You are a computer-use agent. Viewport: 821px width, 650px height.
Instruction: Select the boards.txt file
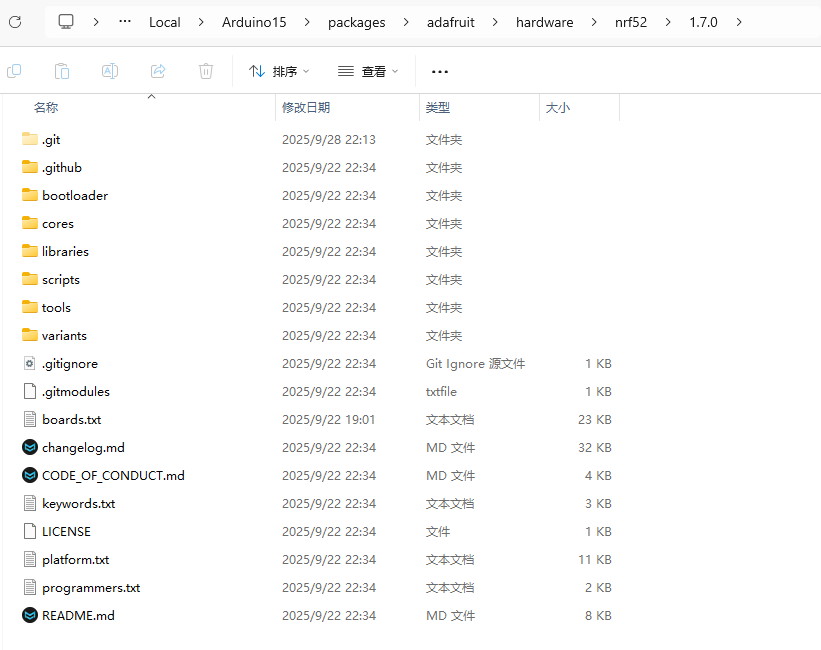pyautogui.click(x=71, y=420)
